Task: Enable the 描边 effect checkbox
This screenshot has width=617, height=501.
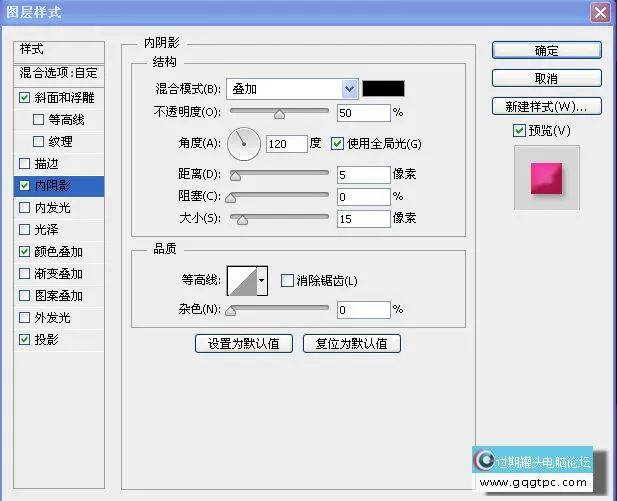Action: [x=25, y=163]
